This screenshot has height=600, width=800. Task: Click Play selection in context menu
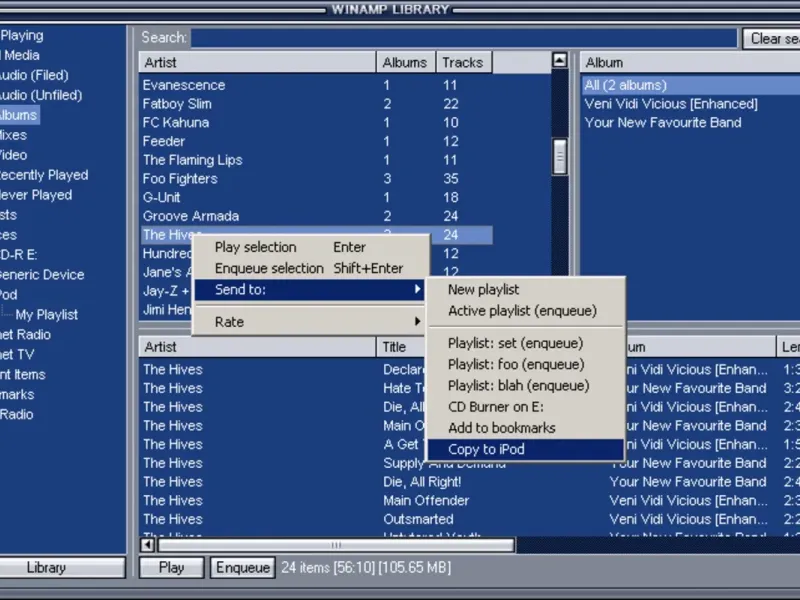pyautogui.click(x=310, y=247)
